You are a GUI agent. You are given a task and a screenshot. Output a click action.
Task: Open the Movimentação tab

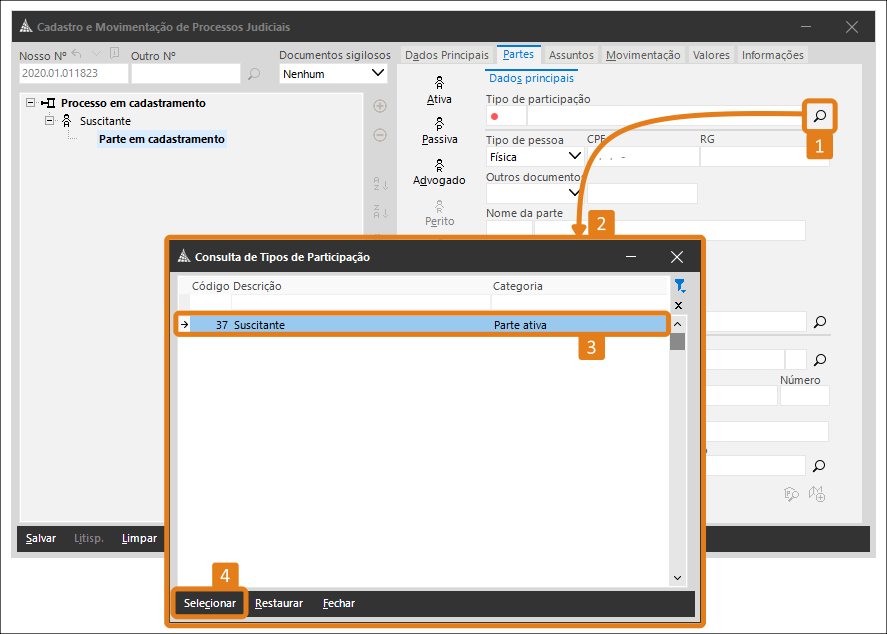click(643, 55)
